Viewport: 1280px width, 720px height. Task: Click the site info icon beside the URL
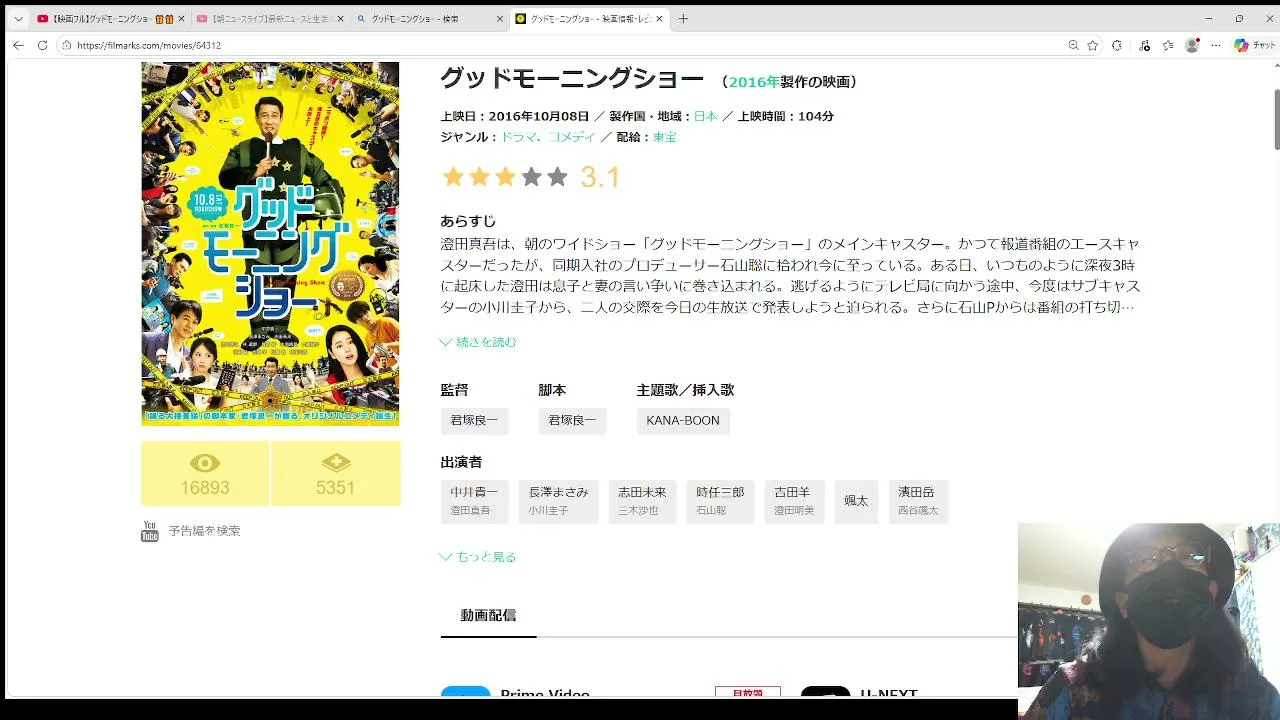[67, 45]
